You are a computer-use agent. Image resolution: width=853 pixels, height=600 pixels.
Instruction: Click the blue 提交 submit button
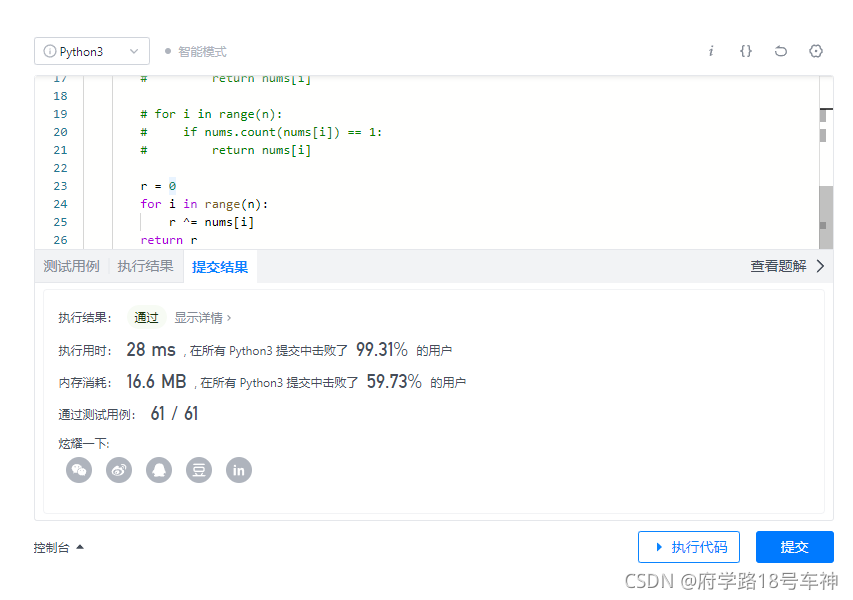794,547
